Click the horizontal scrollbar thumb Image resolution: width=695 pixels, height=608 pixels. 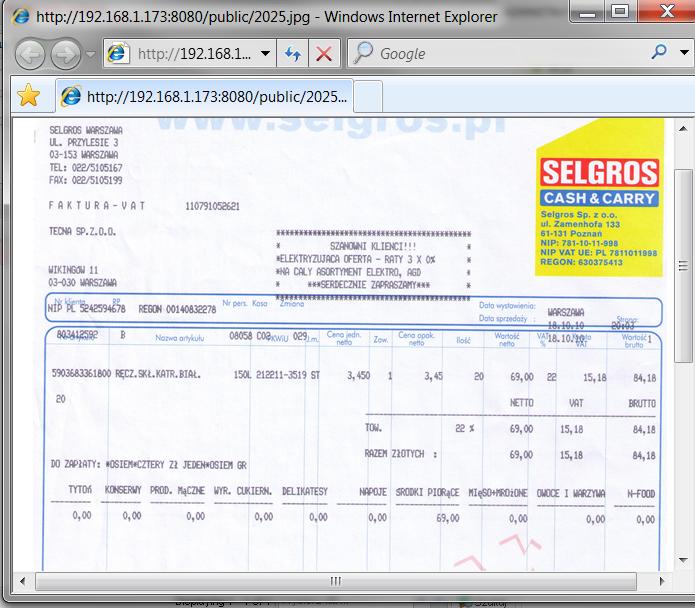336,581
